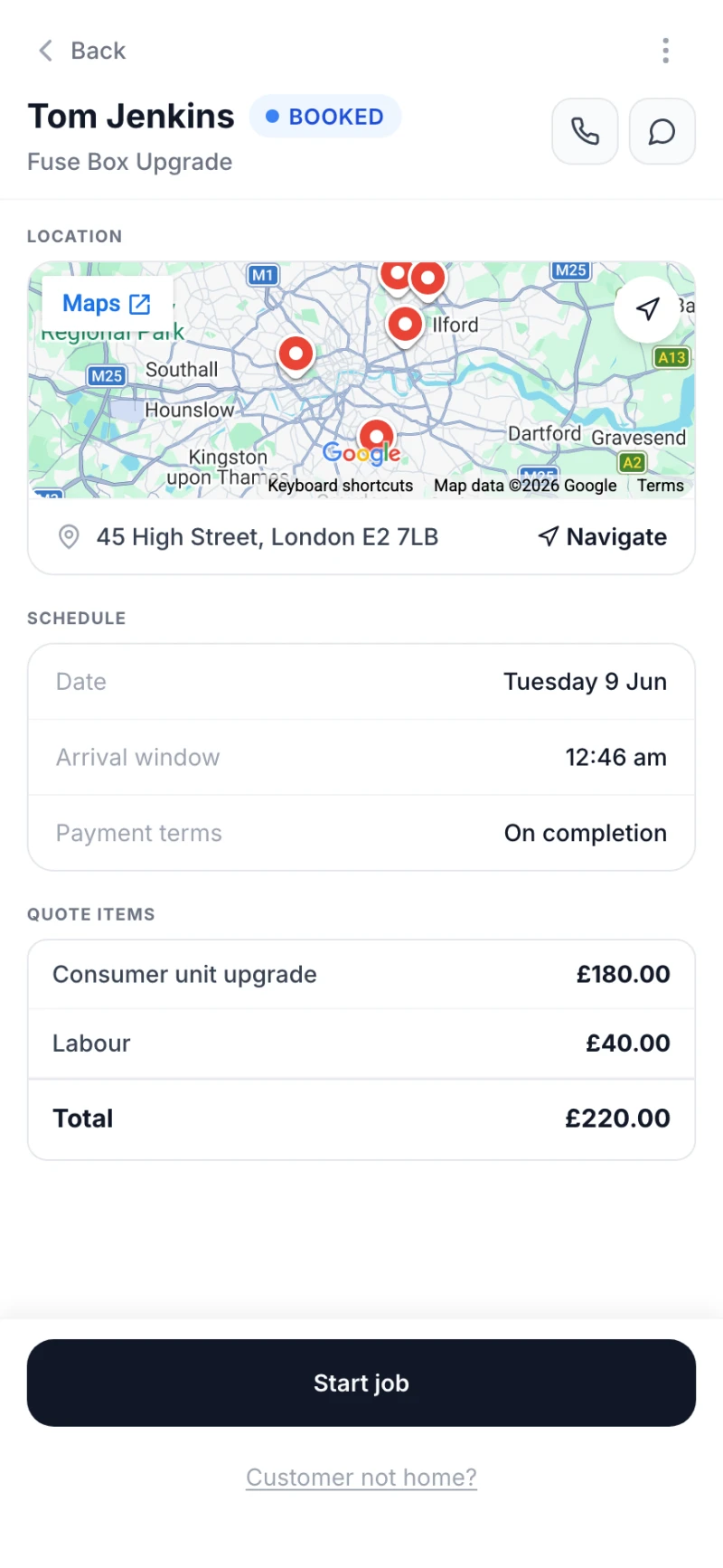723x1568 pixels.
Task: Open location in Maps external link
Action: coord(108,304)
